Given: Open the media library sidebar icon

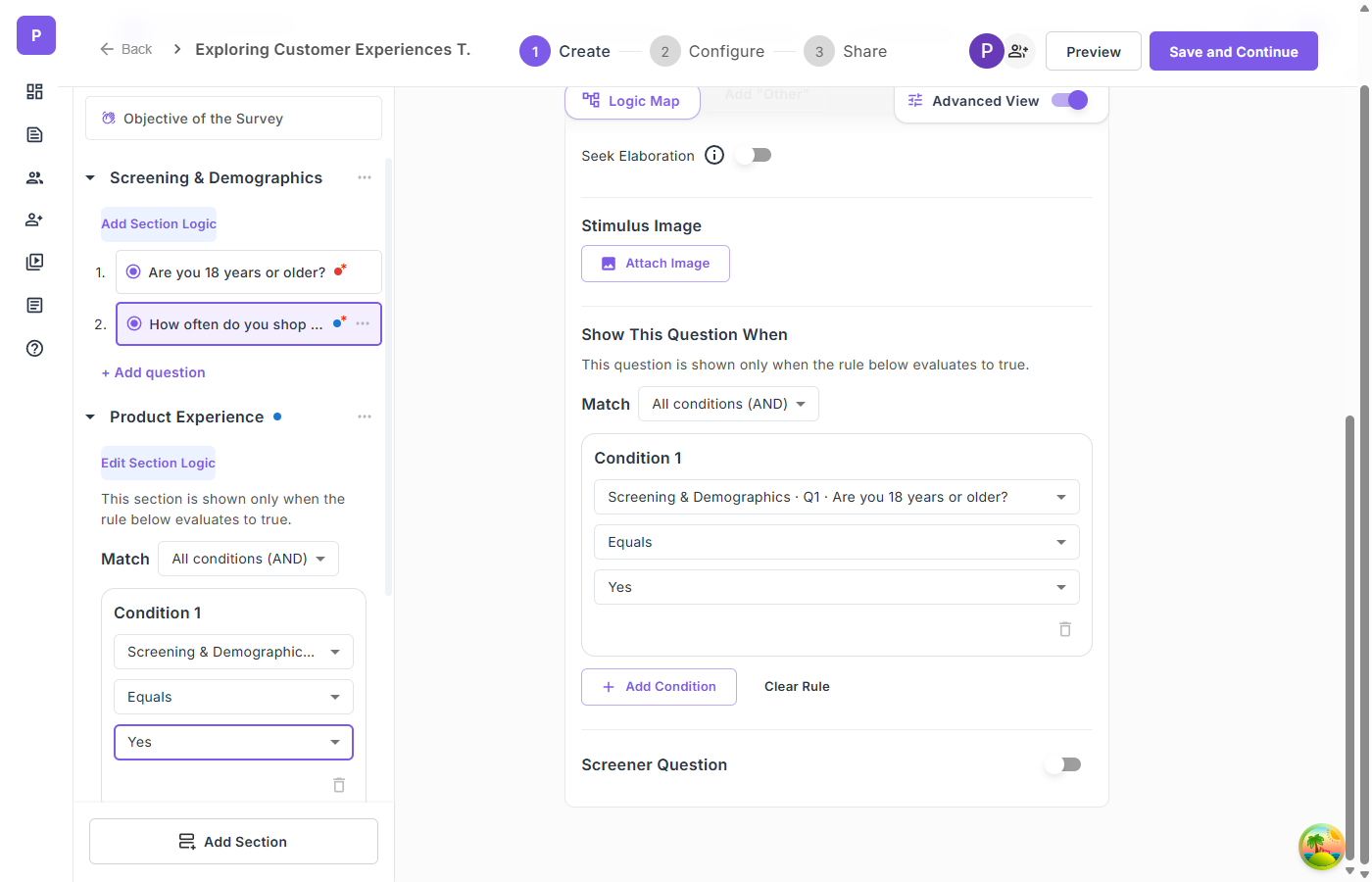Looking at the screenshot, I should coord(35,263).
